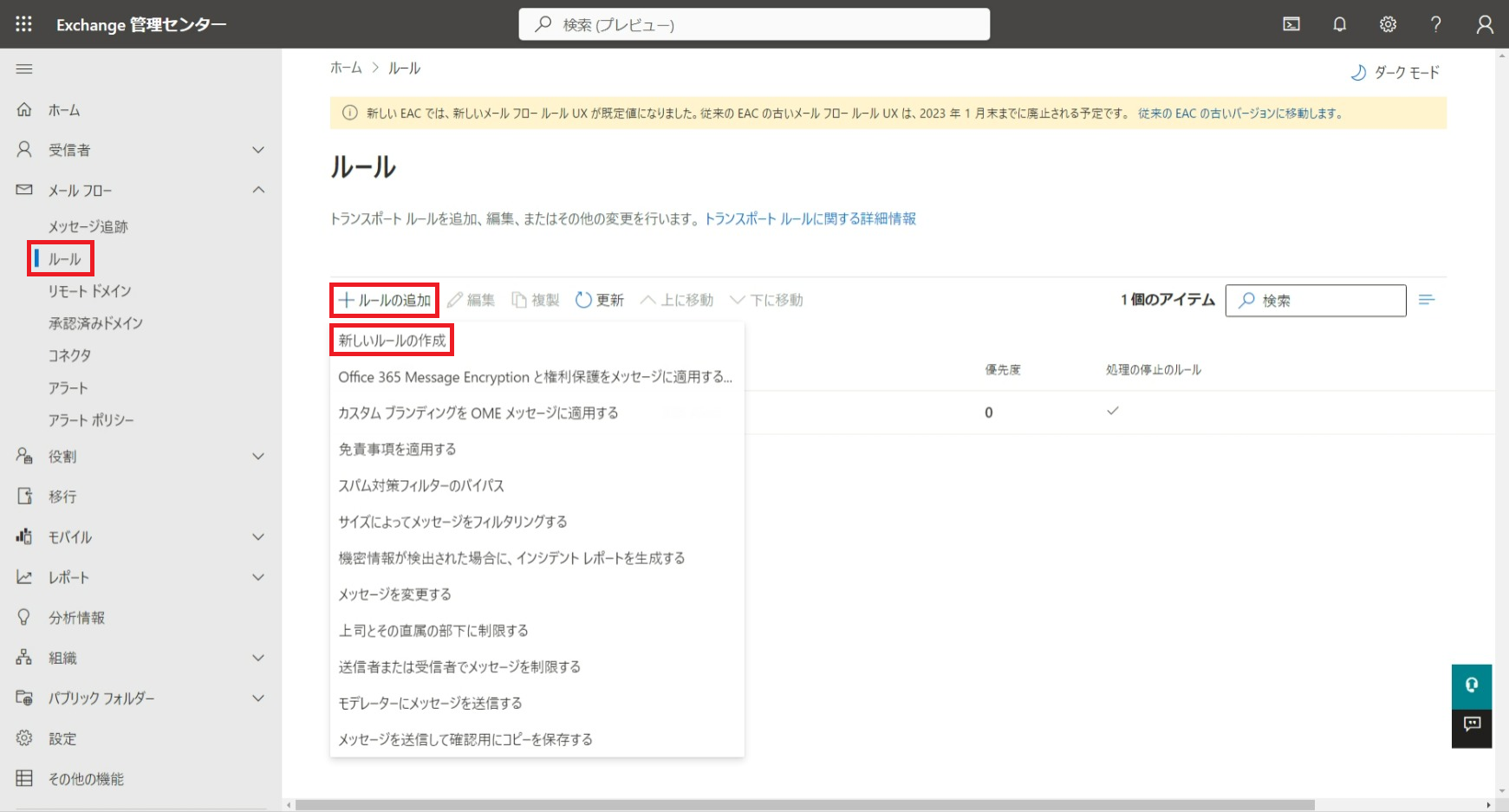
Task: Click the ルールの追加 button
Action: 385,300
